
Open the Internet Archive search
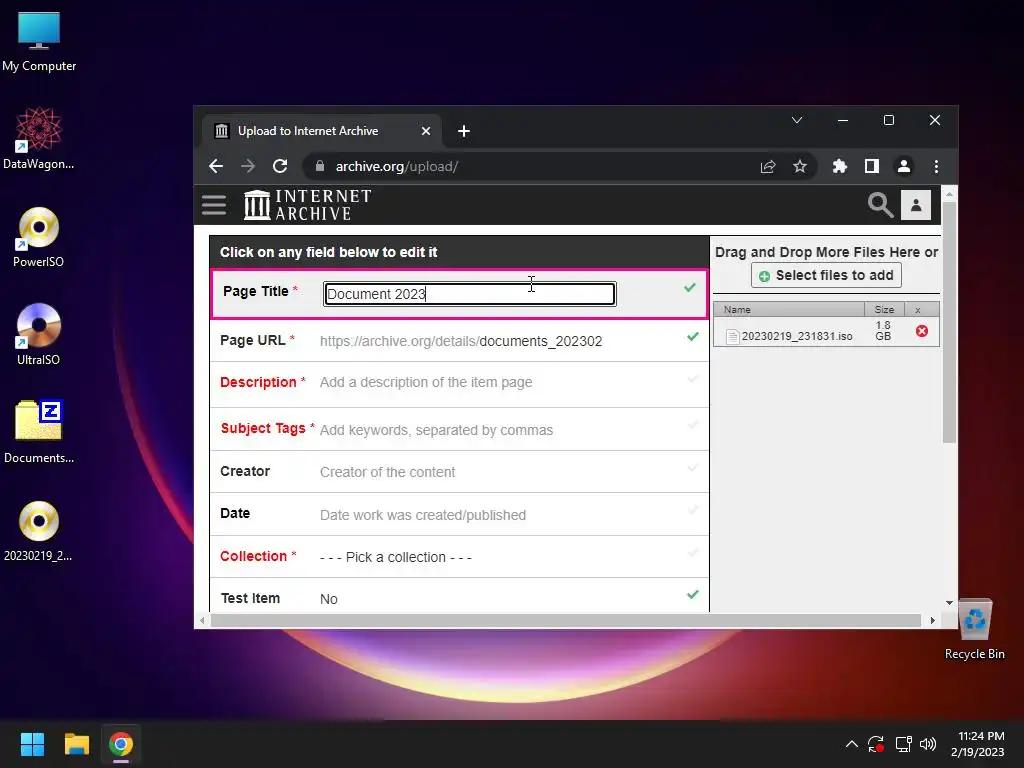(x=880, y=205)
